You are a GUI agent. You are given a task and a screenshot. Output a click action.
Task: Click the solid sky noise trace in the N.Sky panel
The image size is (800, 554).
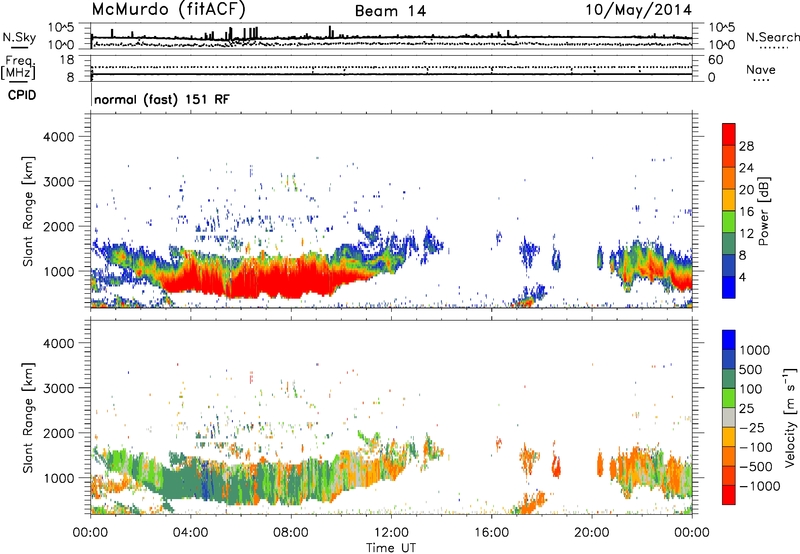(391, 38)
